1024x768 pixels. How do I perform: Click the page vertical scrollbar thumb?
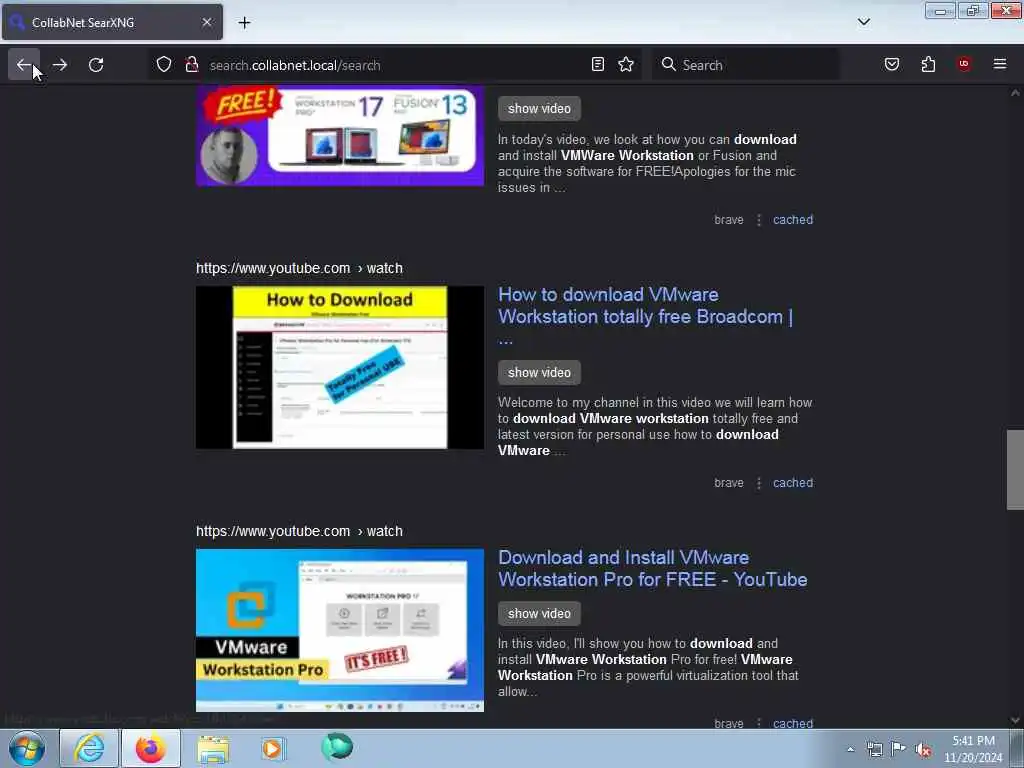coord(1015,470)
